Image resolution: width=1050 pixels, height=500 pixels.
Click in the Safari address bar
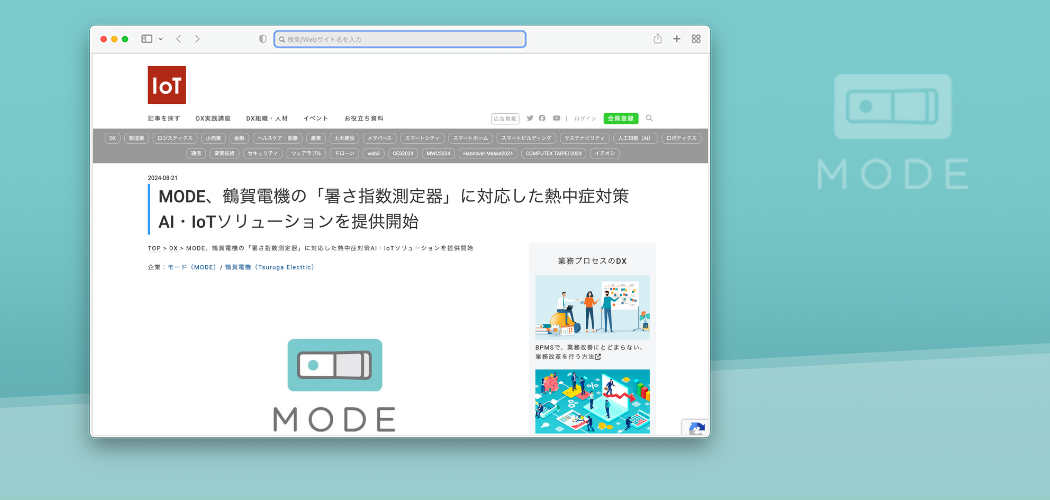[x=400, y=39]
